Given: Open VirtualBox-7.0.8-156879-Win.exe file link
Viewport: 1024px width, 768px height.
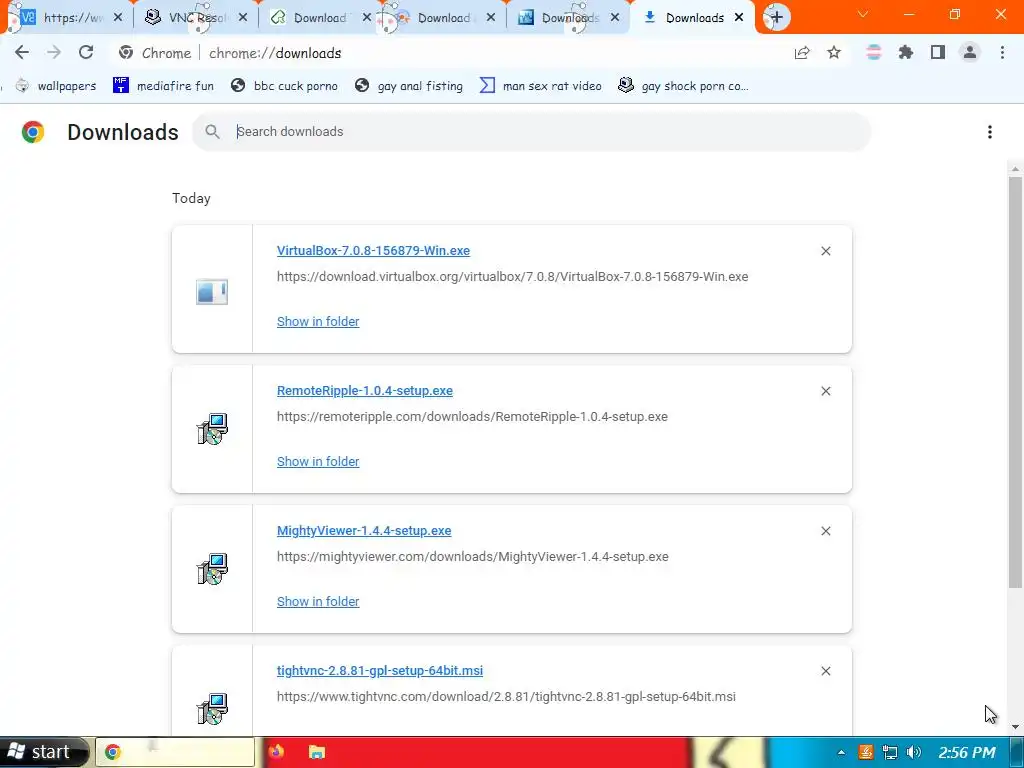Looking at the screenshot, I should (373, 251).
